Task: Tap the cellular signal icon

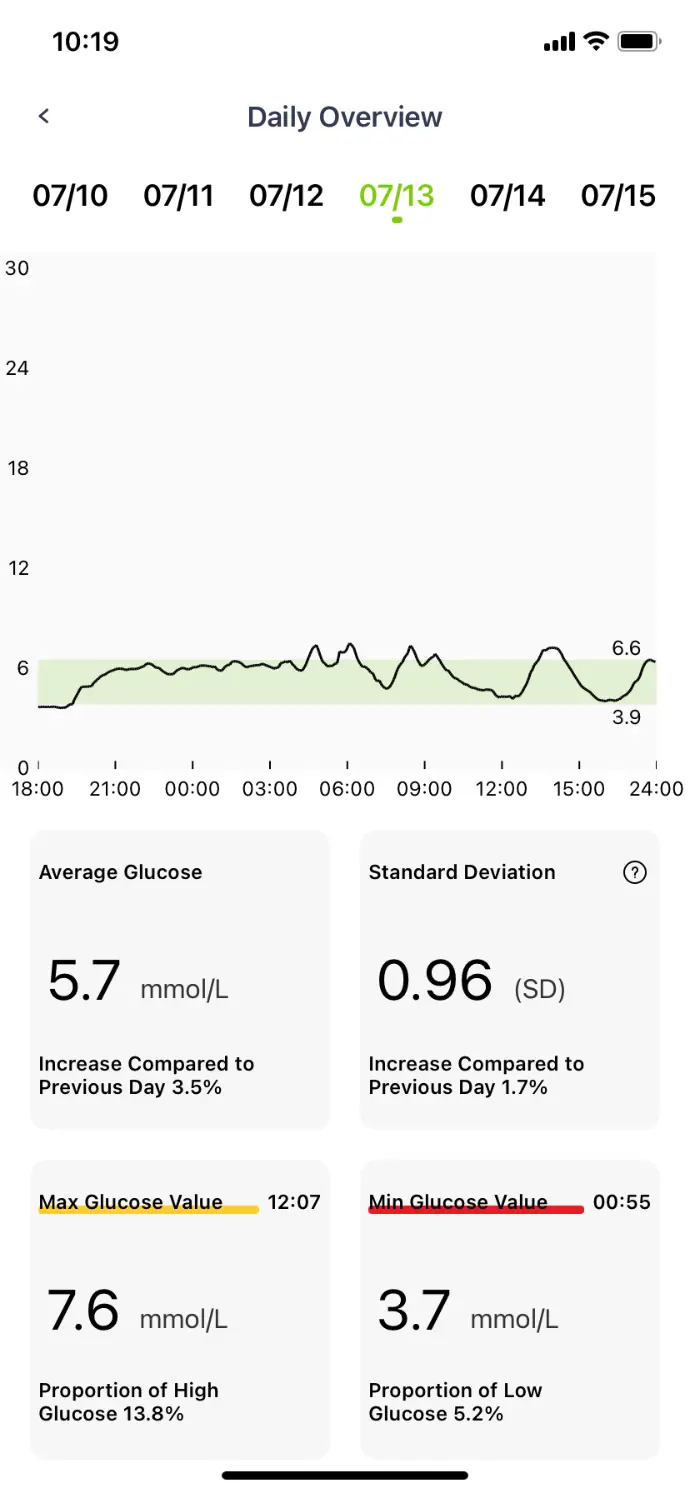Action: [x=559, y=42]
